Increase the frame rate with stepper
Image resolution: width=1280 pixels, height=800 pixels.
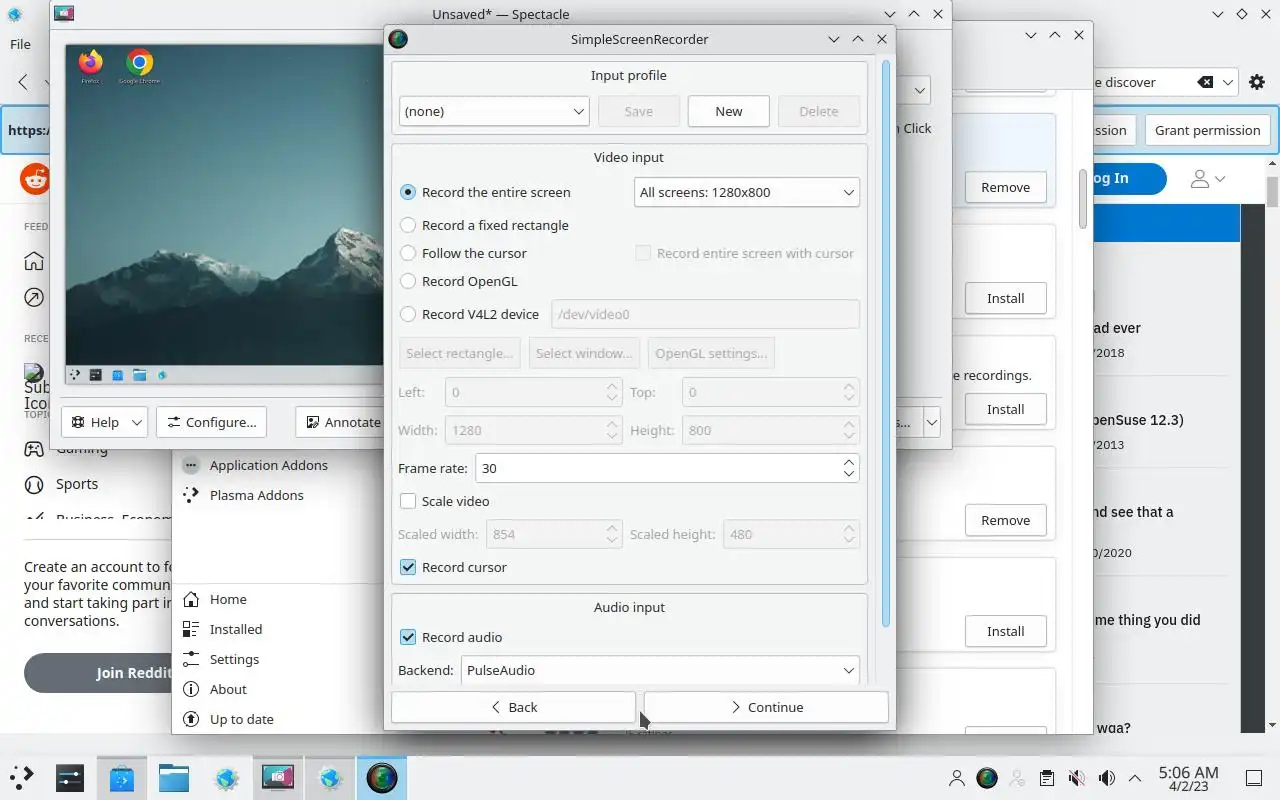[848, 462]
